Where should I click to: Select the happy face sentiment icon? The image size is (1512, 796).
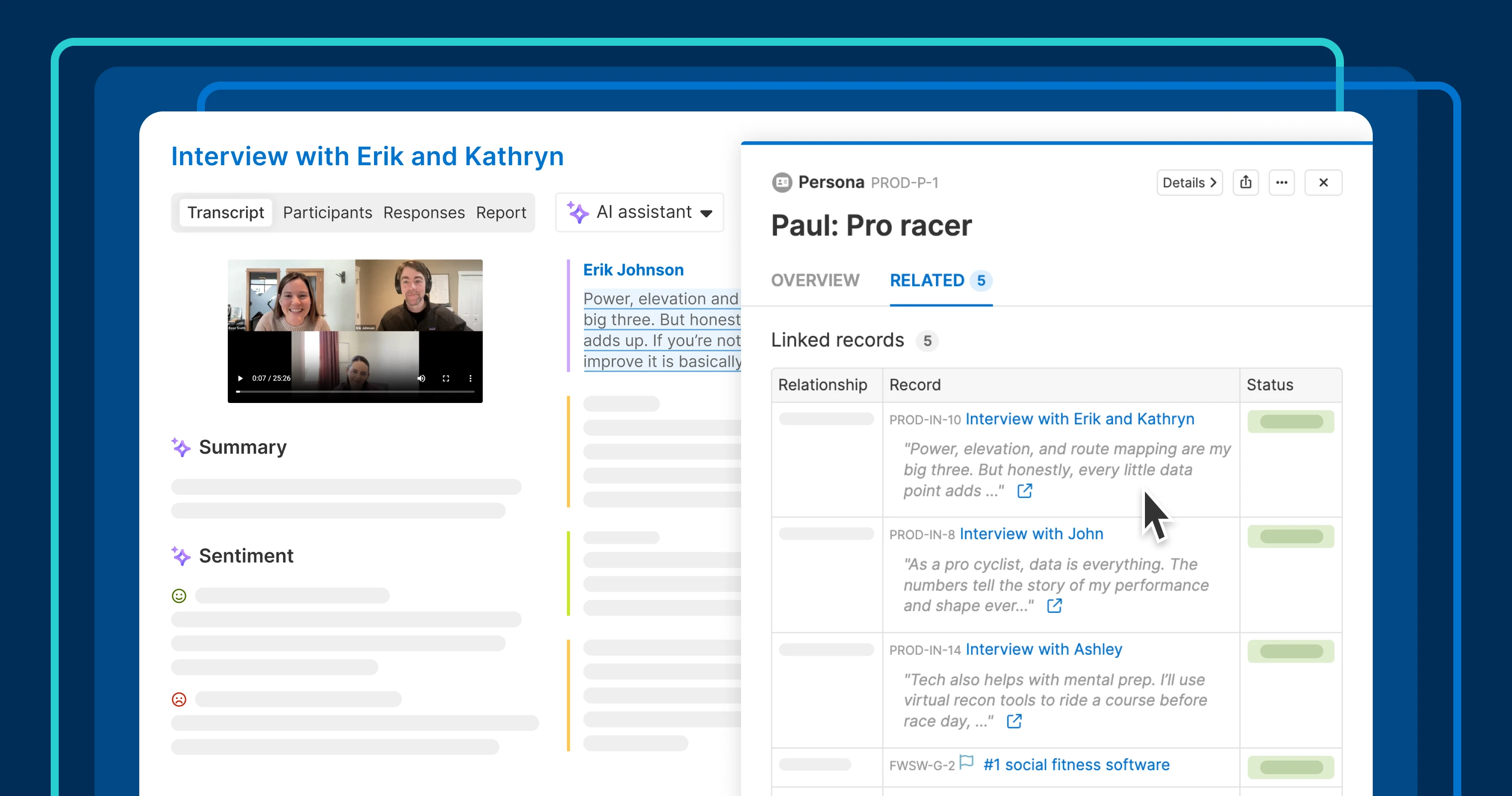(179, 595)
